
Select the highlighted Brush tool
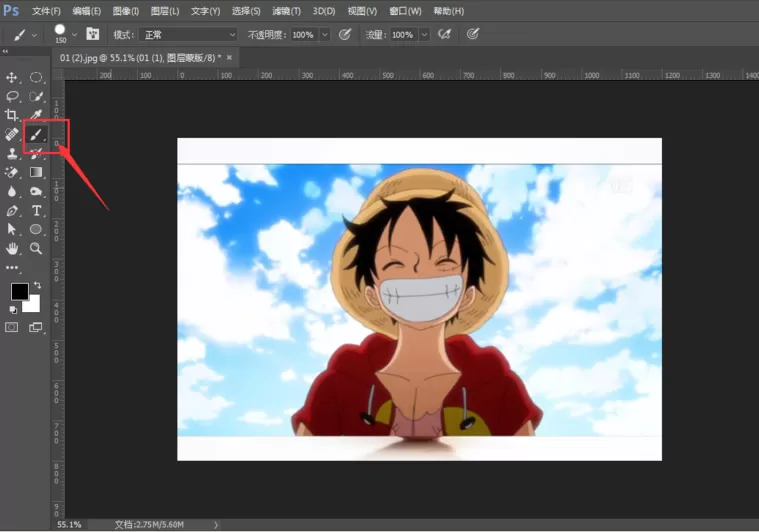36,134
